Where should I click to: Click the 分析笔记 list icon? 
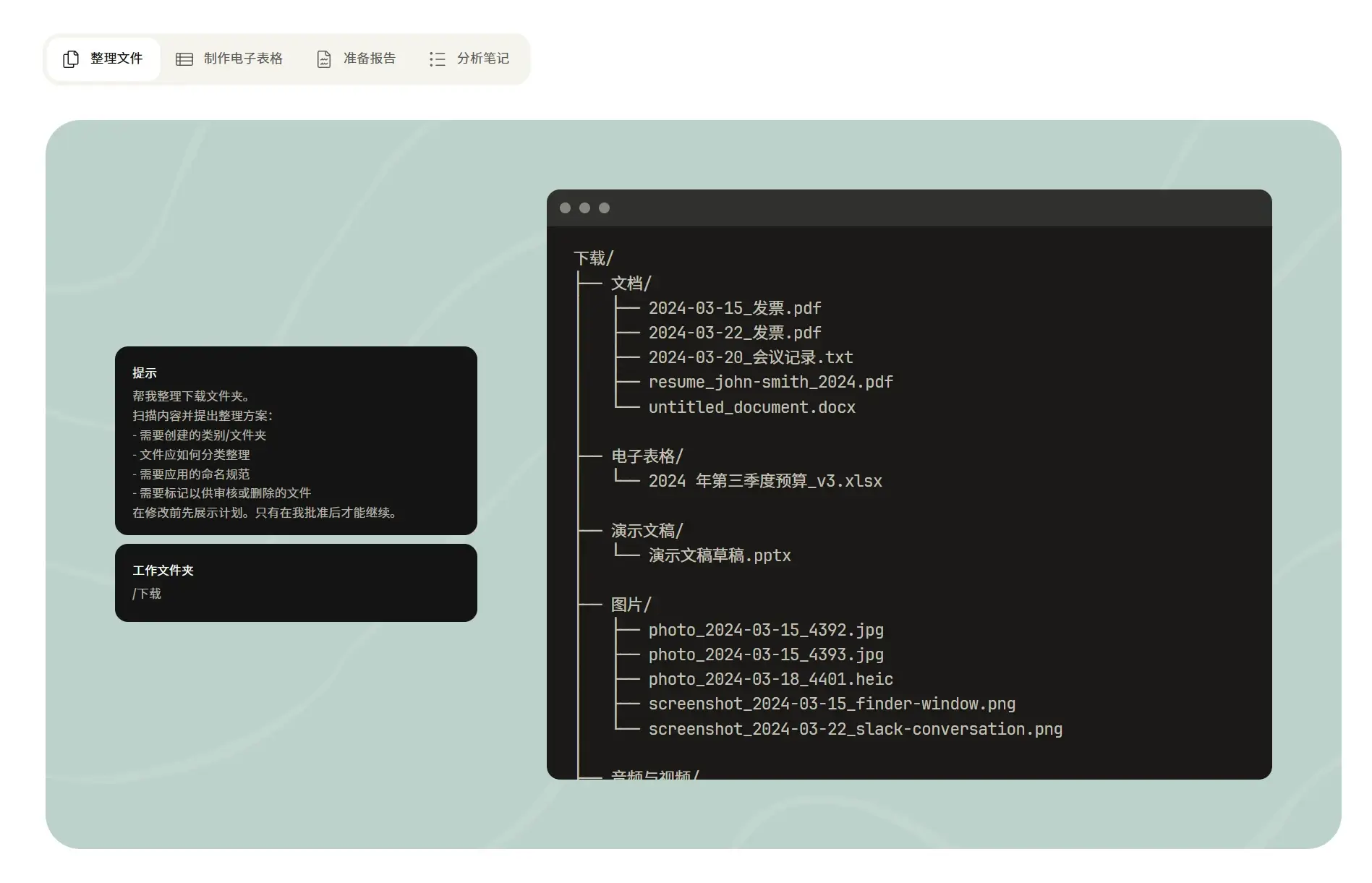tap(437, 59)
